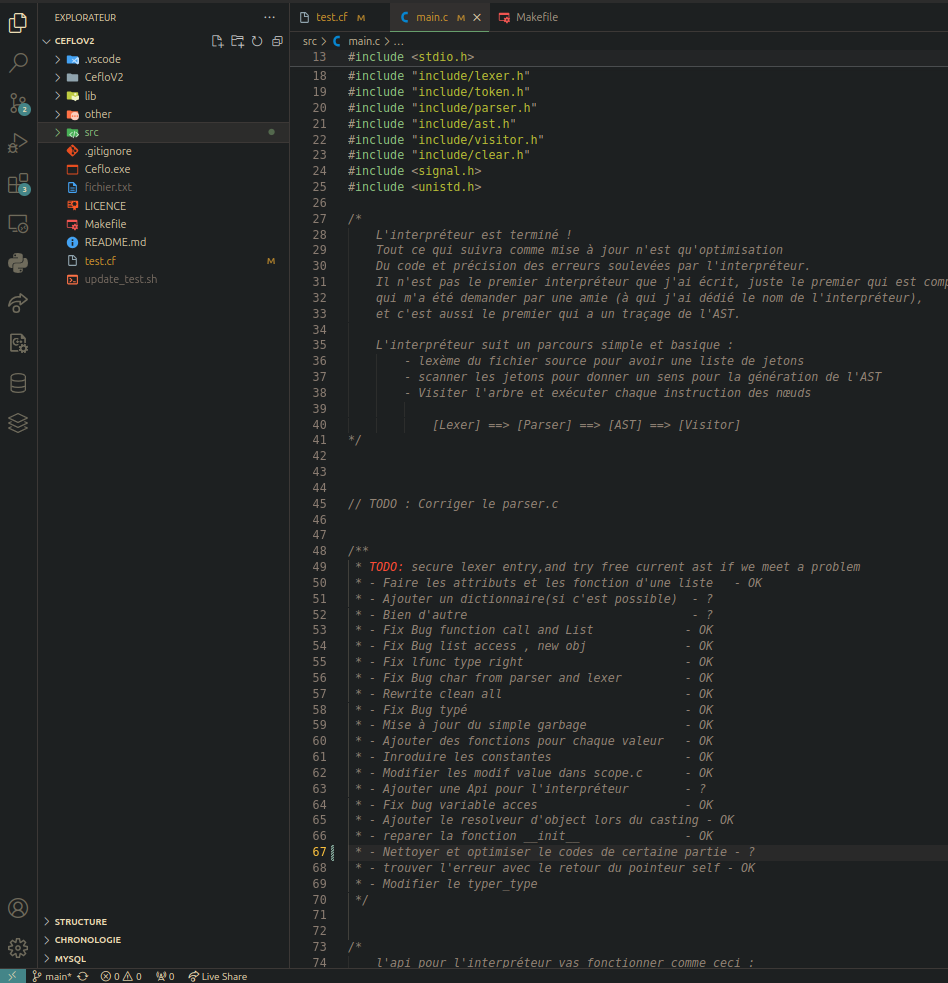Open Run and Debug view
The image size is (948, 983).
coord(18,144)
